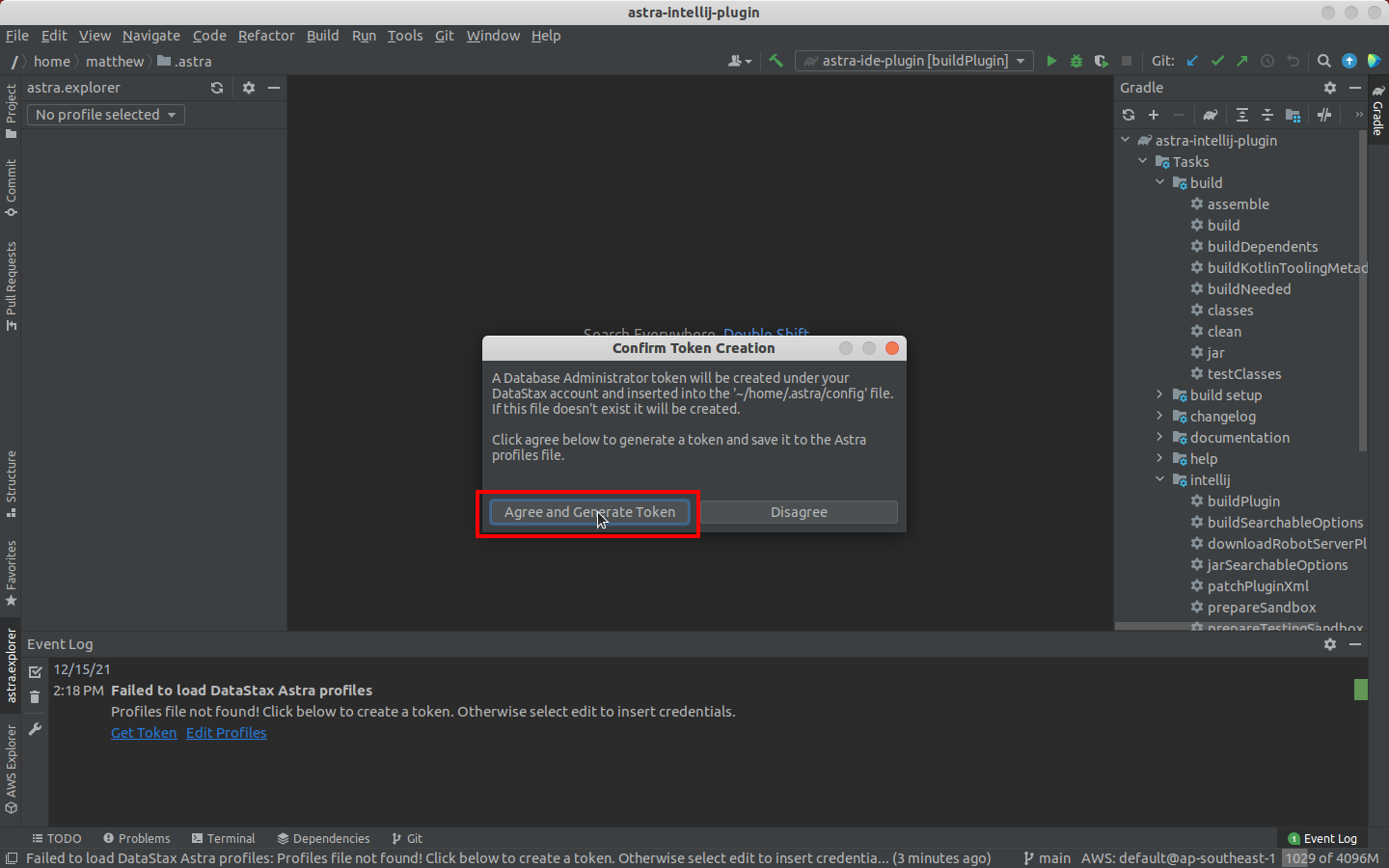Click Git Rollback undo icon

point(1293,61)
